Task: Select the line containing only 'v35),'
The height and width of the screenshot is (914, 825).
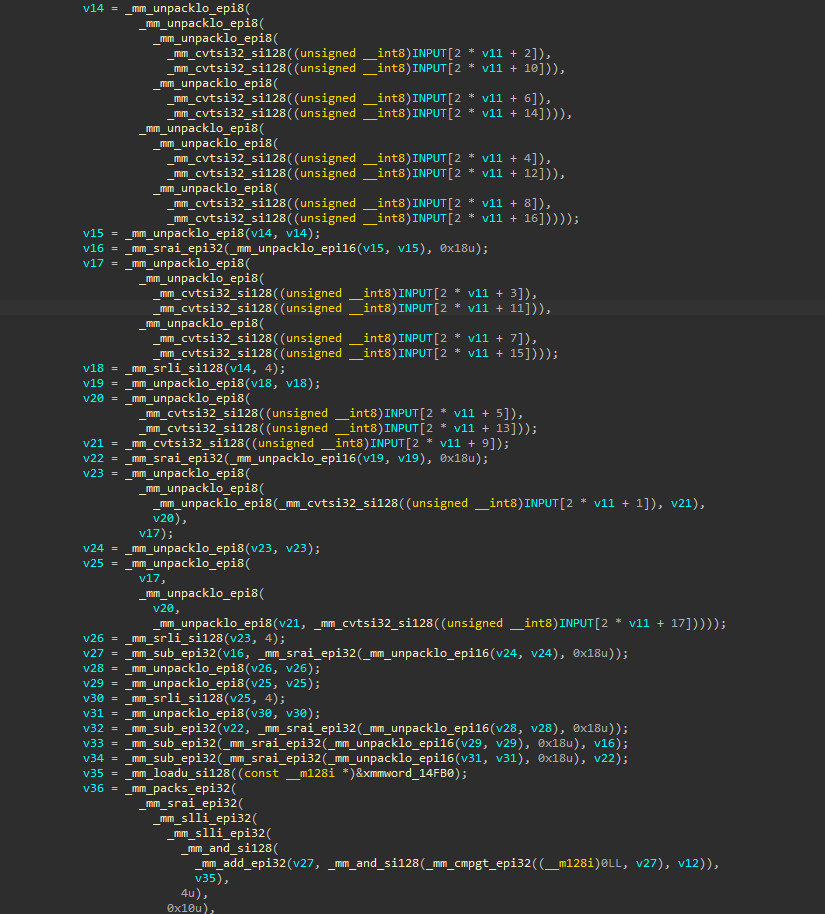Action: pyautogui.click(x=212, y=878)
